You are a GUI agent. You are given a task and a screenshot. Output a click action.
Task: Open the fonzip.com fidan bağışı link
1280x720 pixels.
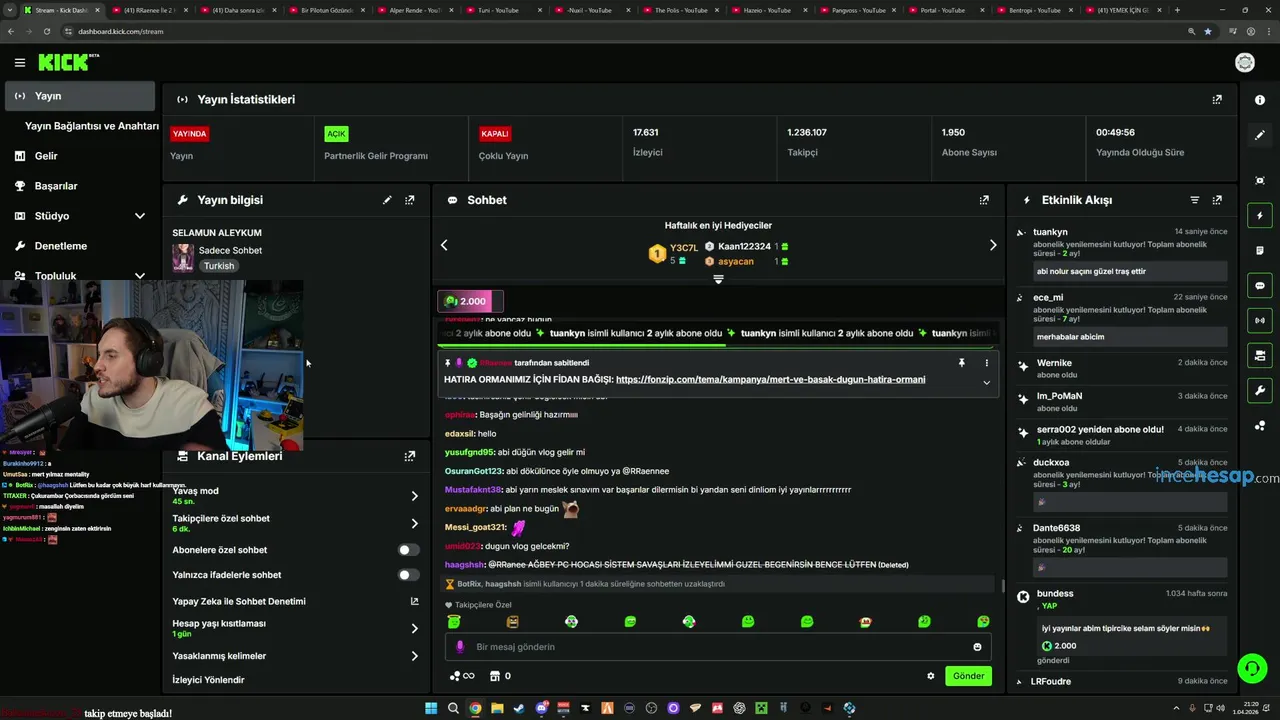(770, 380)
